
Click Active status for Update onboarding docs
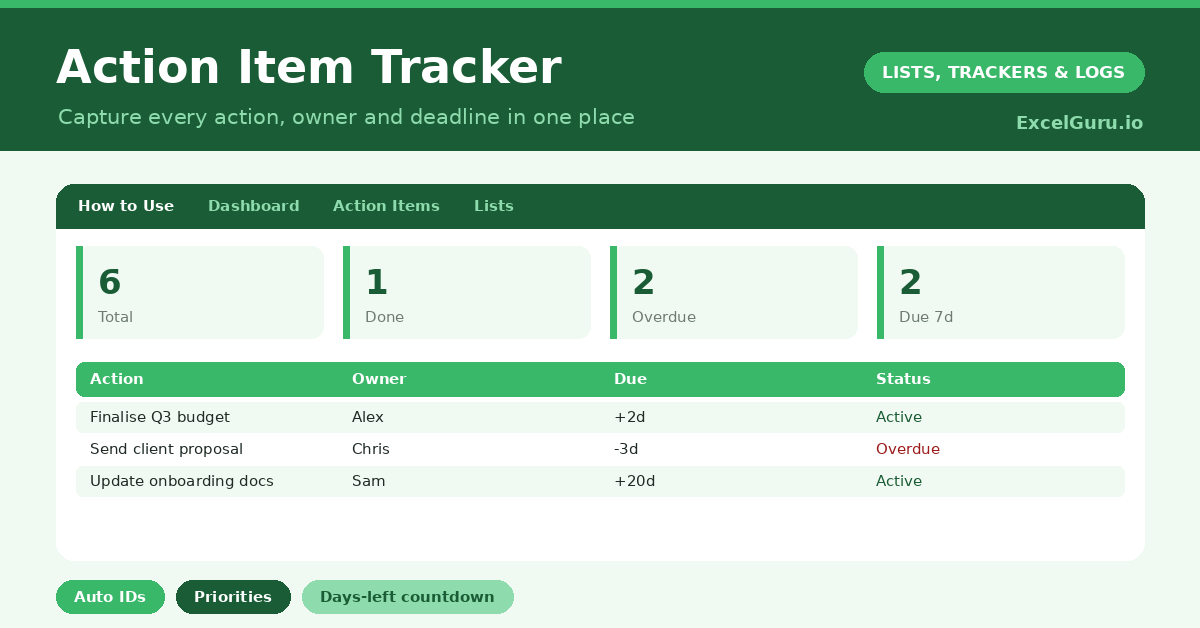coord(899,481)
